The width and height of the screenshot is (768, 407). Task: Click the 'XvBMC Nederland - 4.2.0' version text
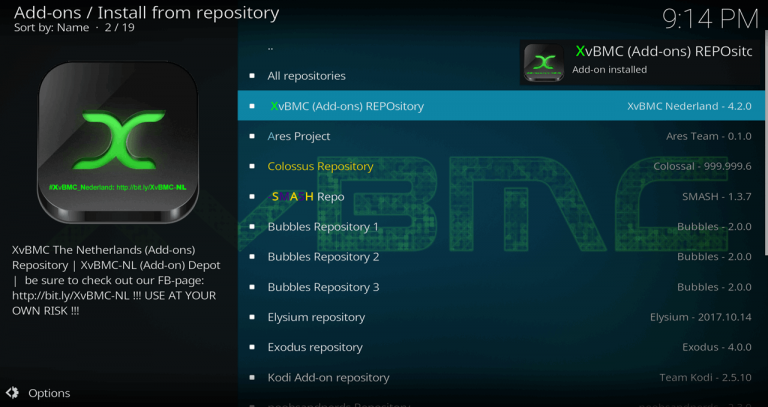[x=689, y=106]
